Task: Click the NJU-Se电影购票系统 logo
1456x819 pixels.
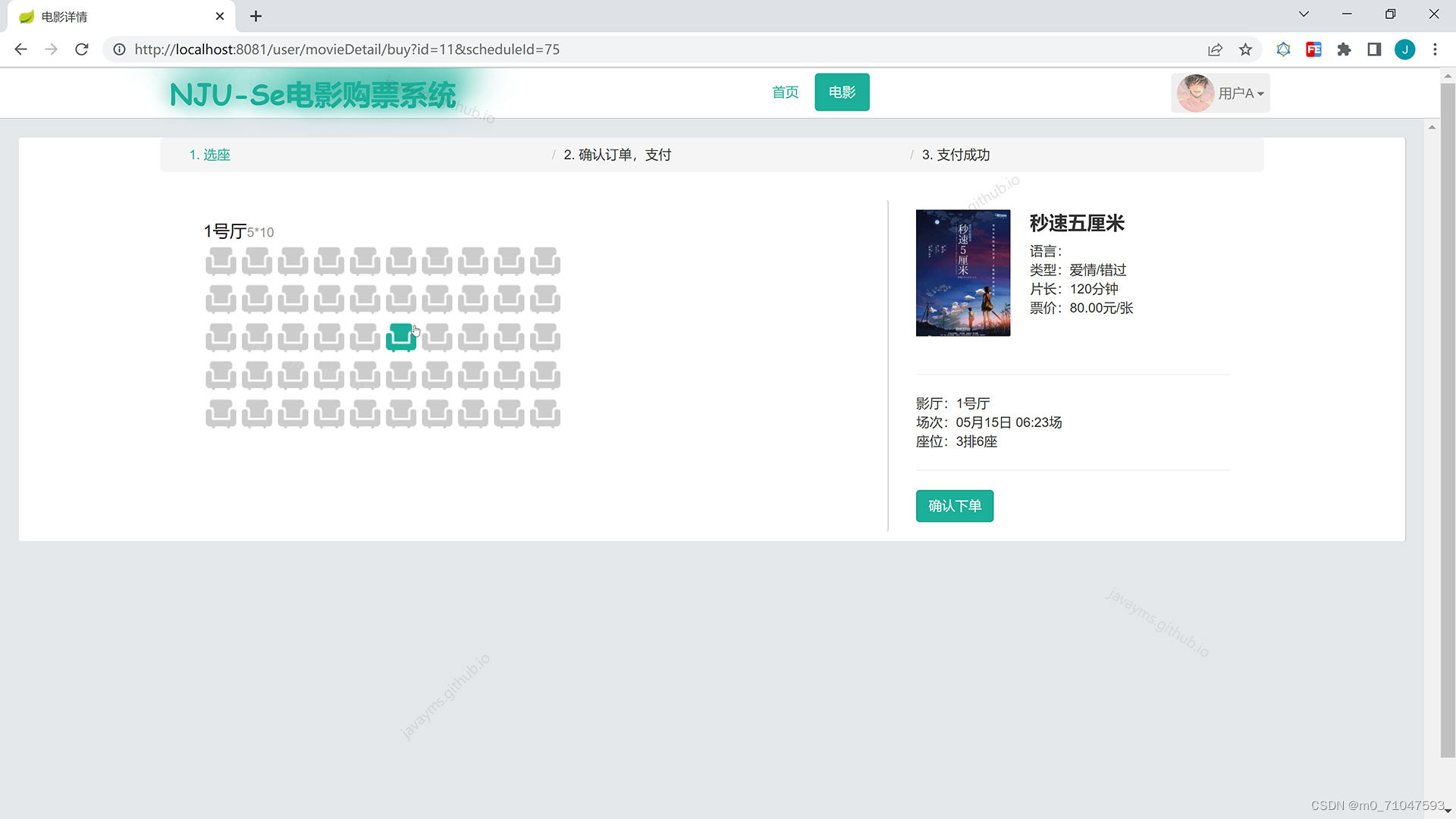Action: [313, 95]
